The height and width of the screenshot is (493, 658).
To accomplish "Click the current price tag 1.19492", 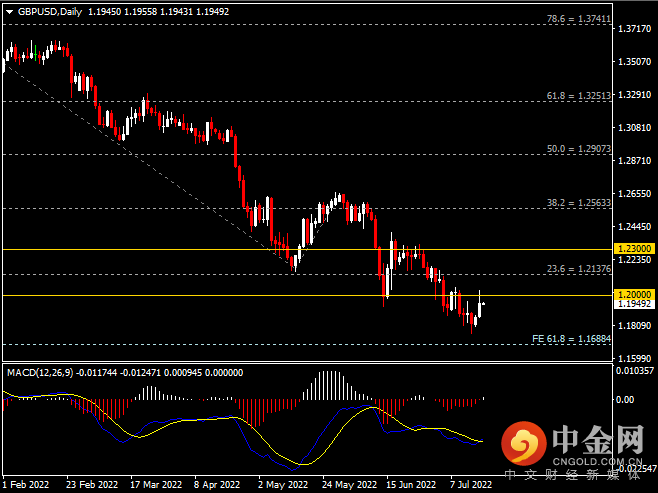I will point(634,304).
